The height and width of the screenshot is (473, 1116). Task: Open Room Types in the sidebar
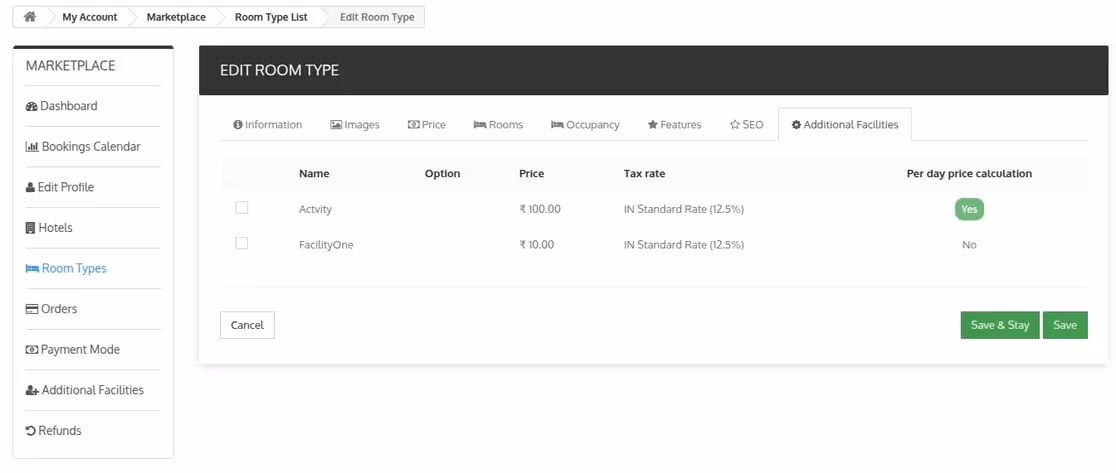click(66, 268)
